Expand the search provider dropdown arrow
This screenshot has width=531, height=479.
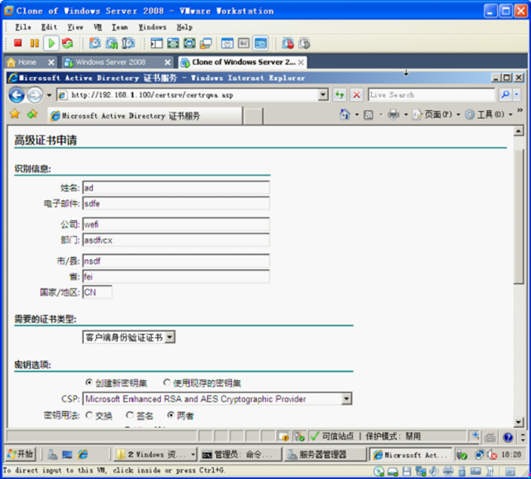[516, 95]
